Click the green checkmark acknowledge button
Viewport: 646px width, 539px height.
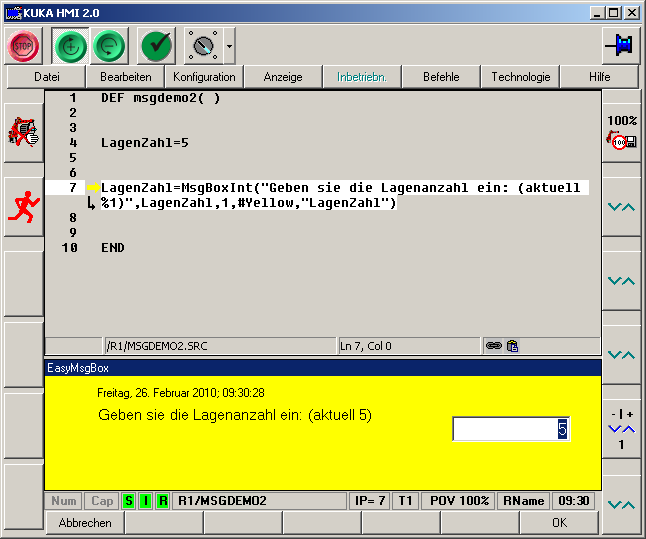point(157,46)
